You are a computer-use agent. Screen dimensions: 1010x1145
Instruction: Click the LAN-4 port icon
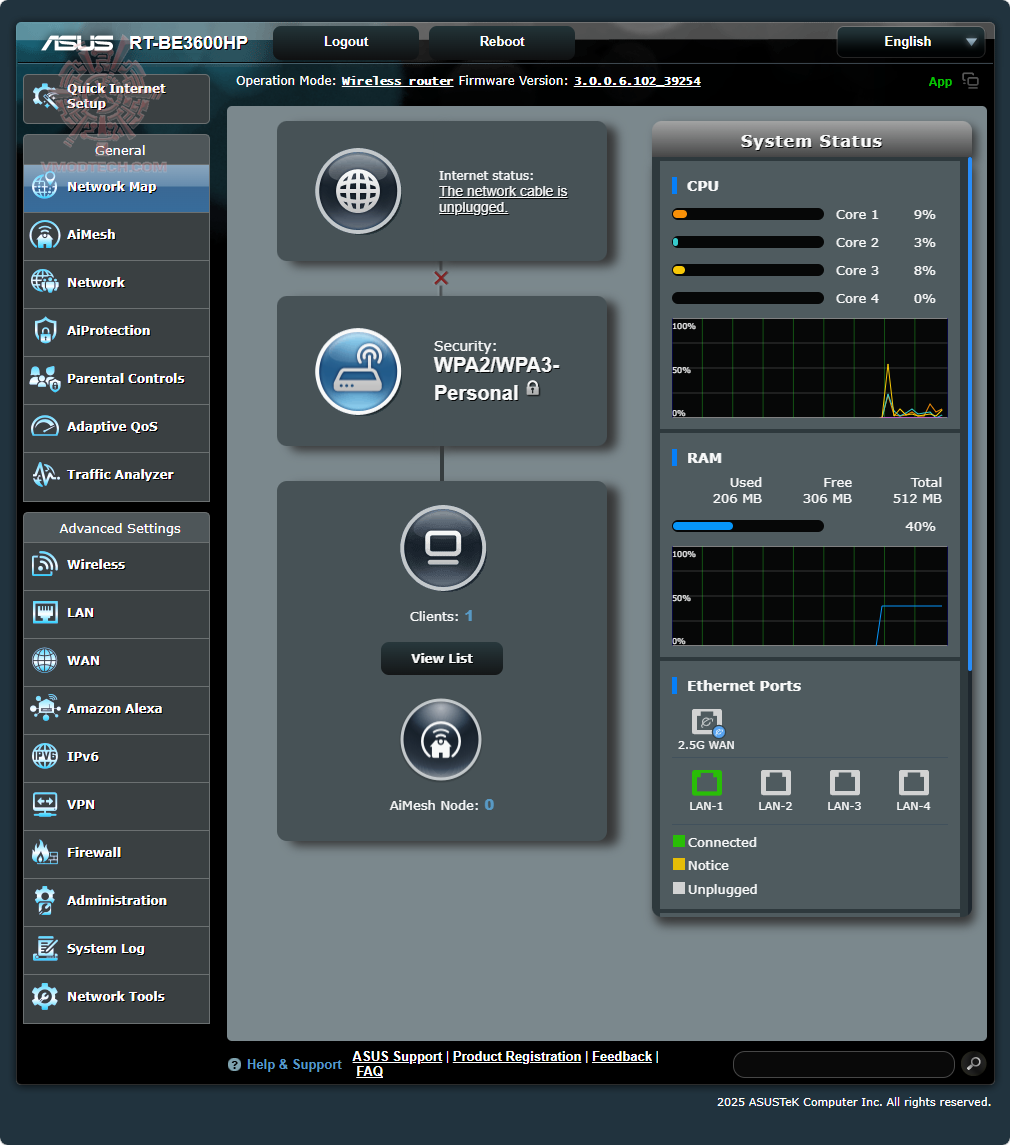coord(914,783)
